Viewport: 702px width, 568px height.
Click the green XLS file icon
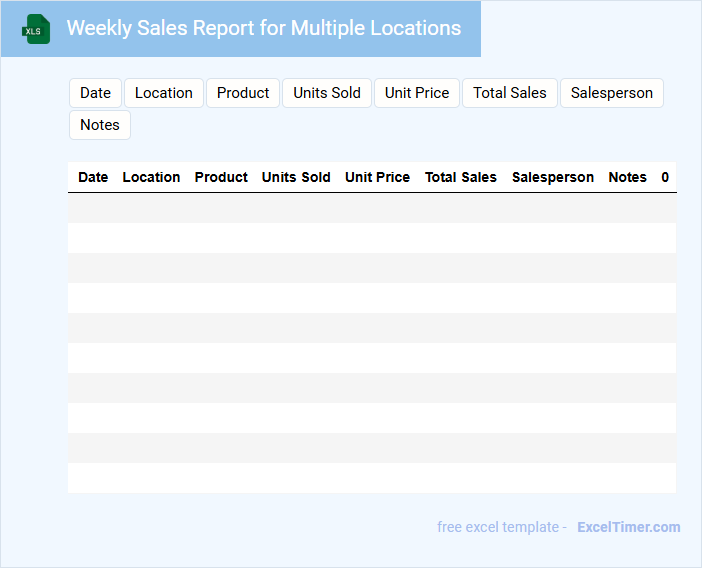pos(36,29)
